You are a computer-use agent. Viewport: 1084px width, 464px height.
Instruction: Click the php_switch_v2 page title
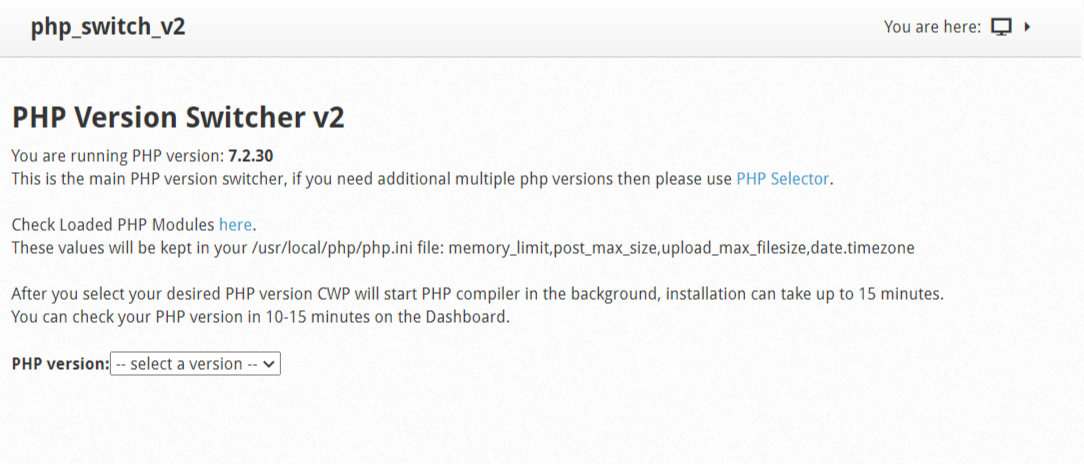click(x=108, y=28)
